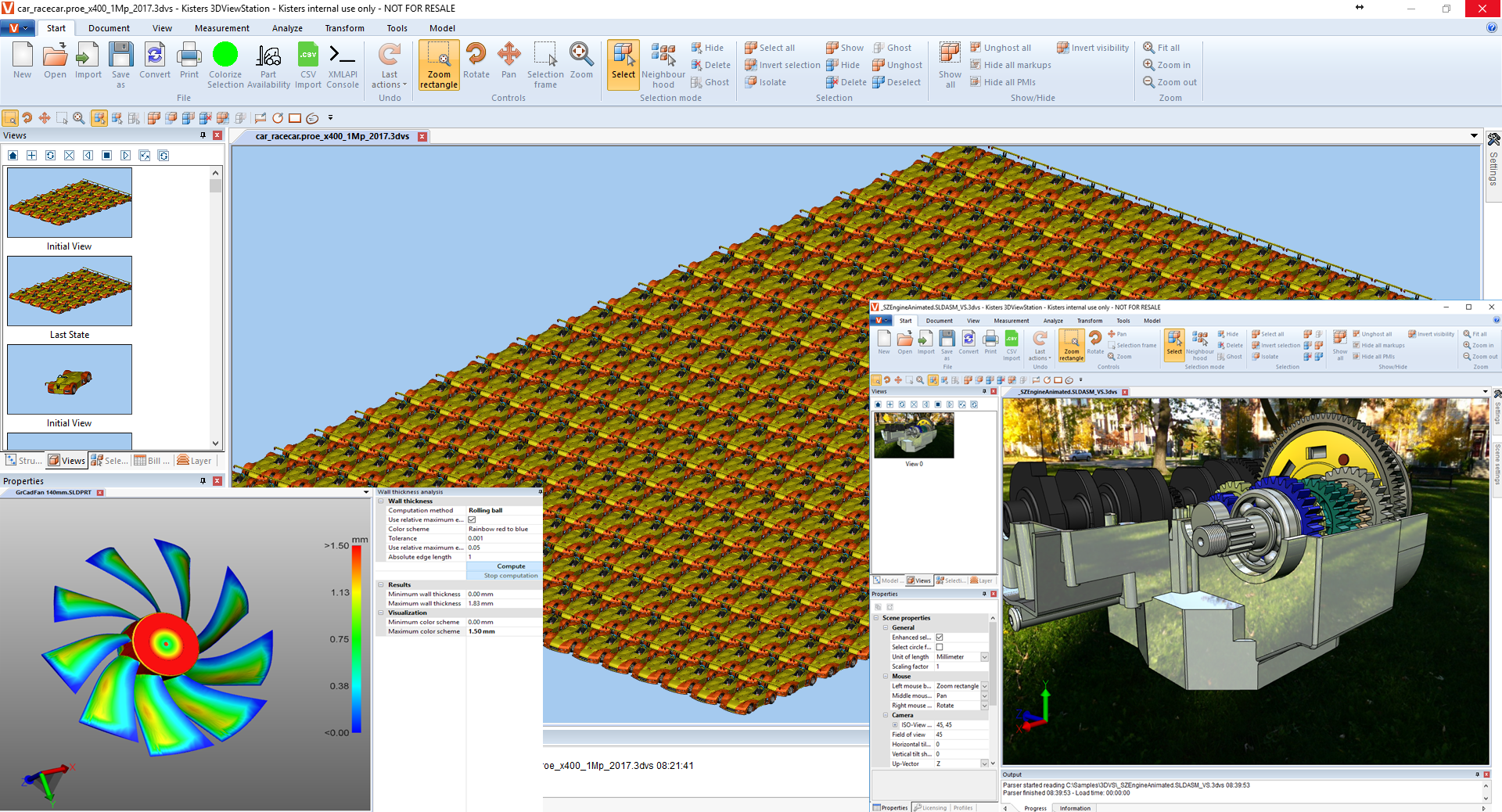Pin the Views panel with the pushpin icon

[x=203, y=135]
